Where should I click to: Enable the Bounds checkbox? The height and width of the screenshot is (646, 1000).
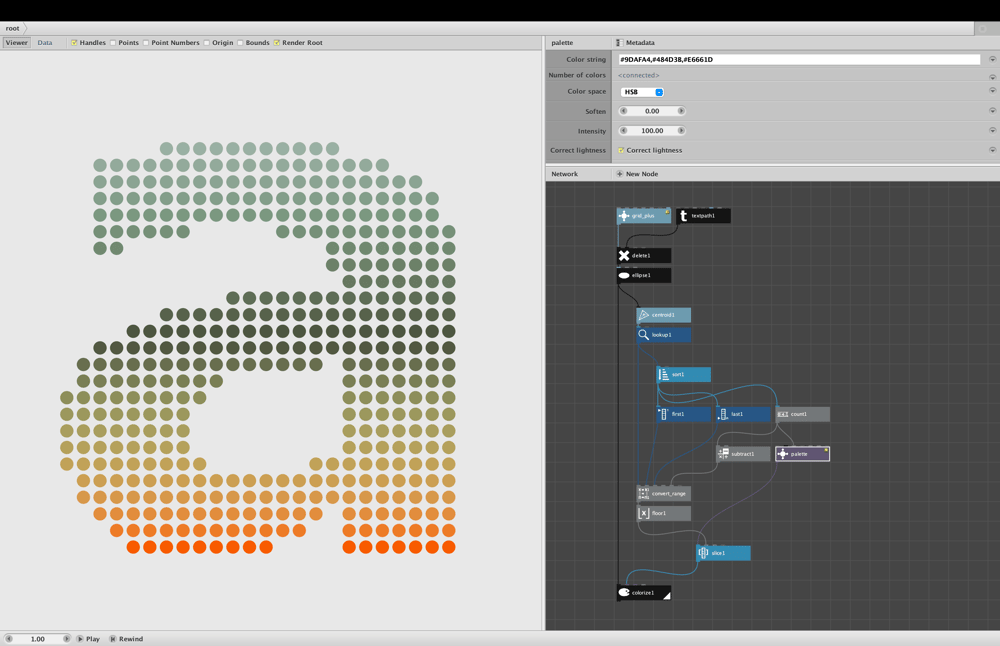coord(240,43)
